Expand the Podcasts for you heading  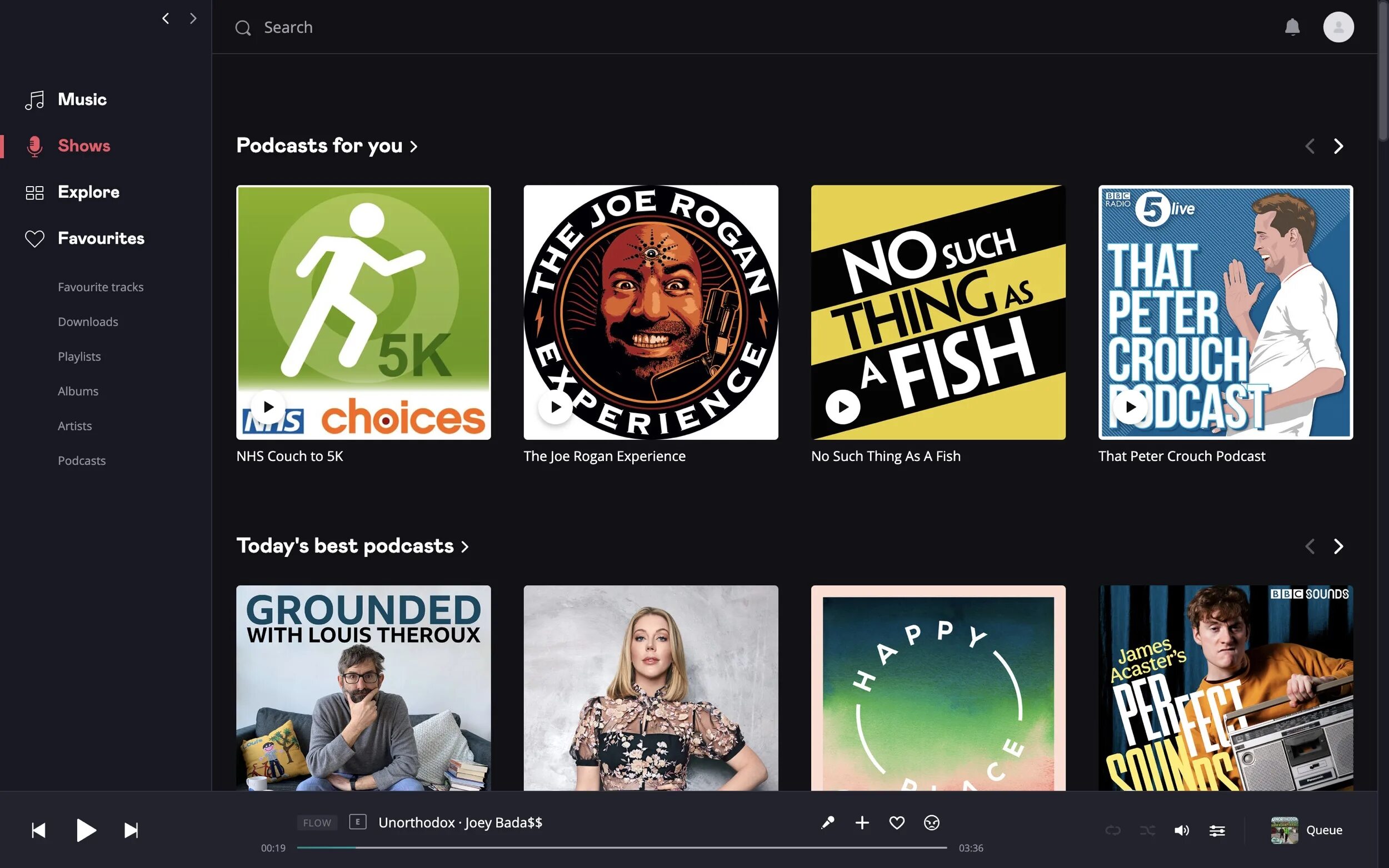click(x=327, y=146)
